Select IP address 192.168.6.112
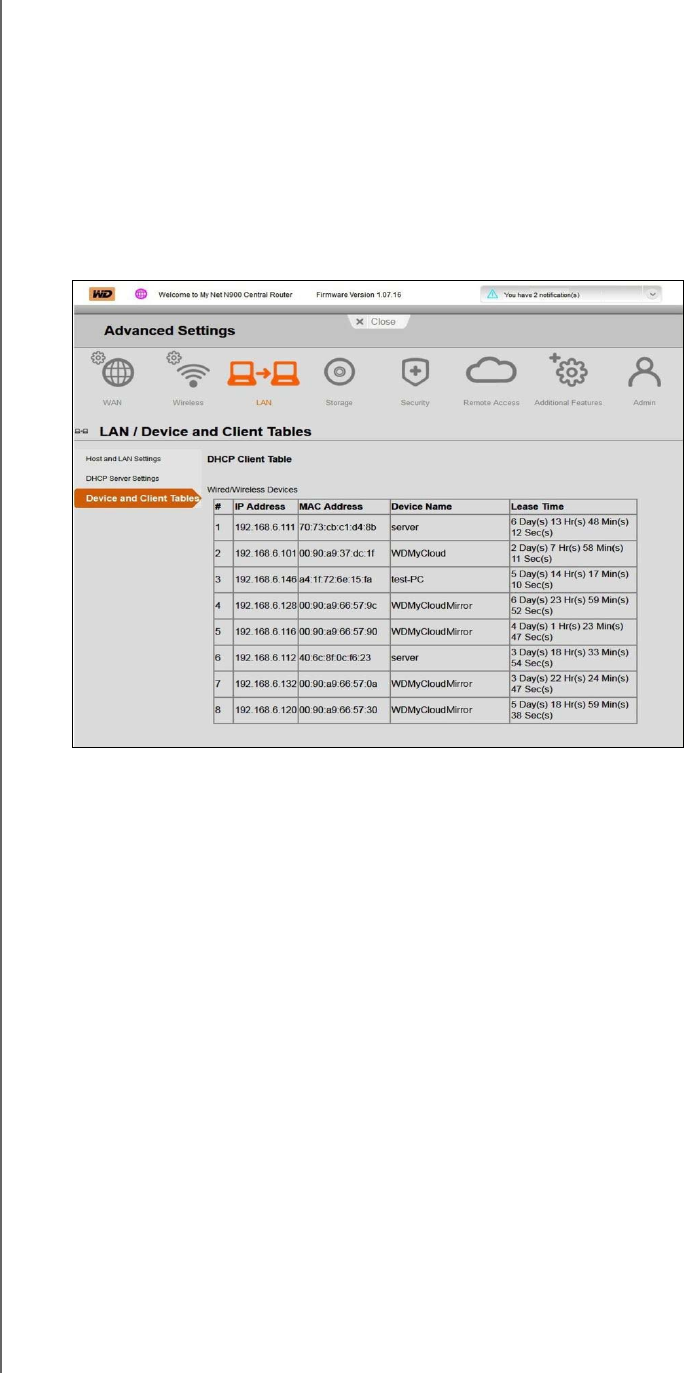This screenshot has width=684, height=1373. (x=265, y=658)
